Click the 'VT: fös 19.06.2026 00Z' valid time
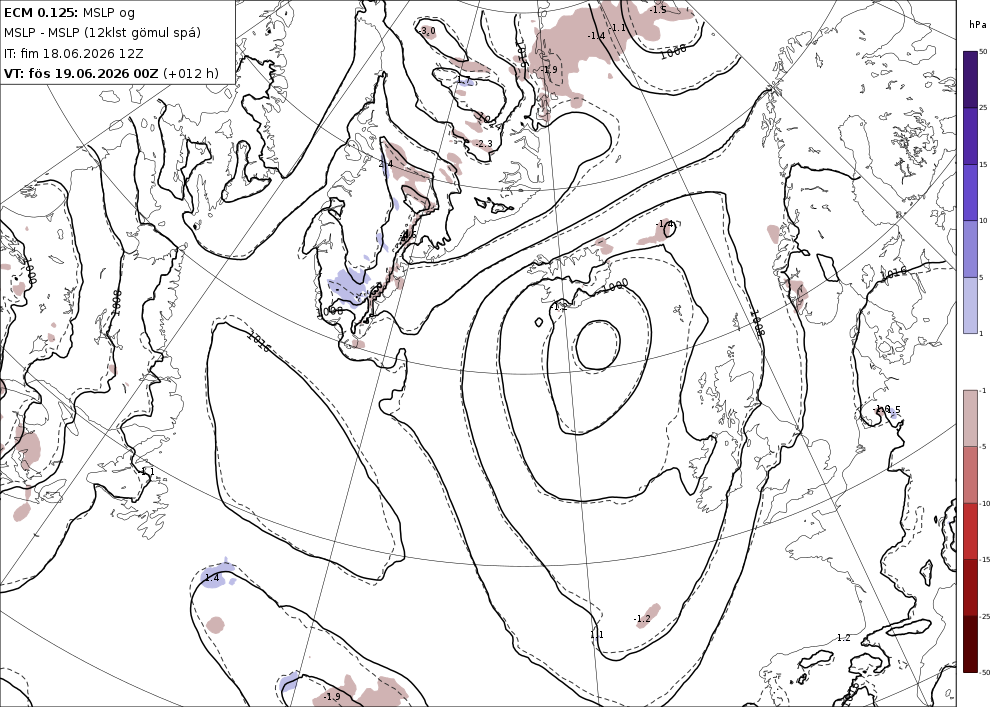The height and width of the screenshot is (707, 1000). click(81, 73)
